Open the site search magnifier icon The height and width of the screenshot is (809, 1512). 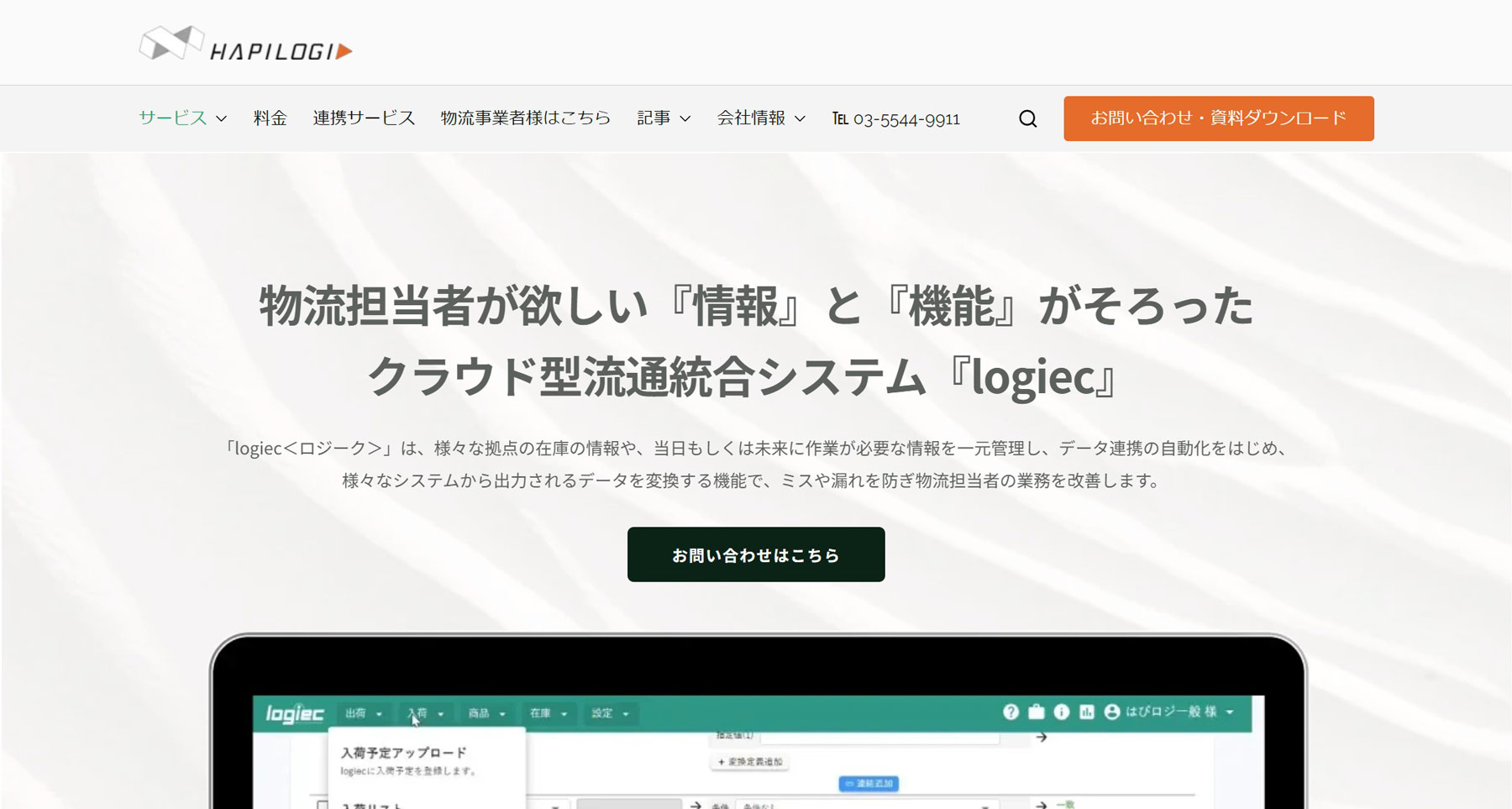pos(1027,118)
